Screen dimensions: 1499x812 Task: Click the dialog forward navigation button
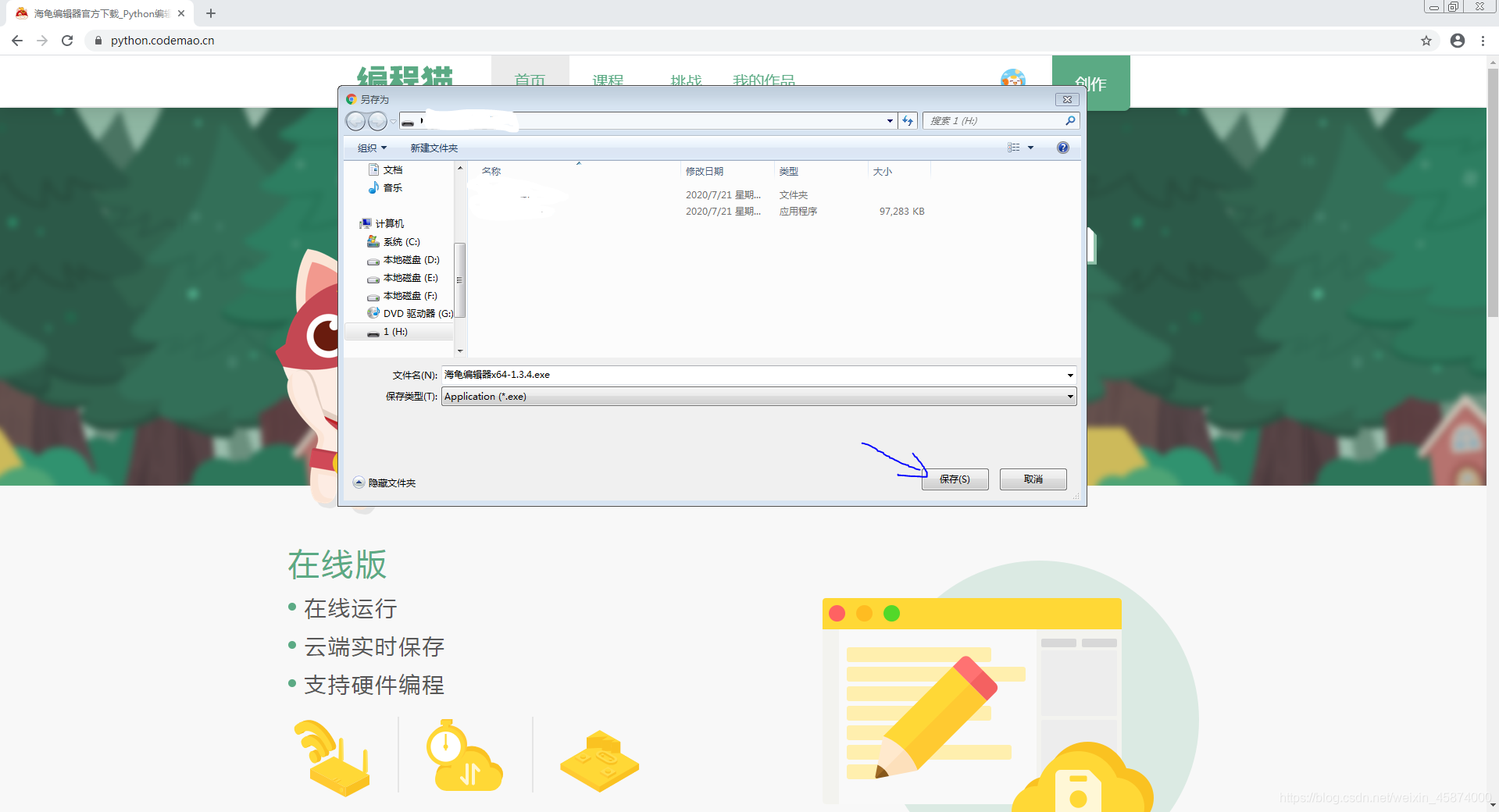coord(377,121)
